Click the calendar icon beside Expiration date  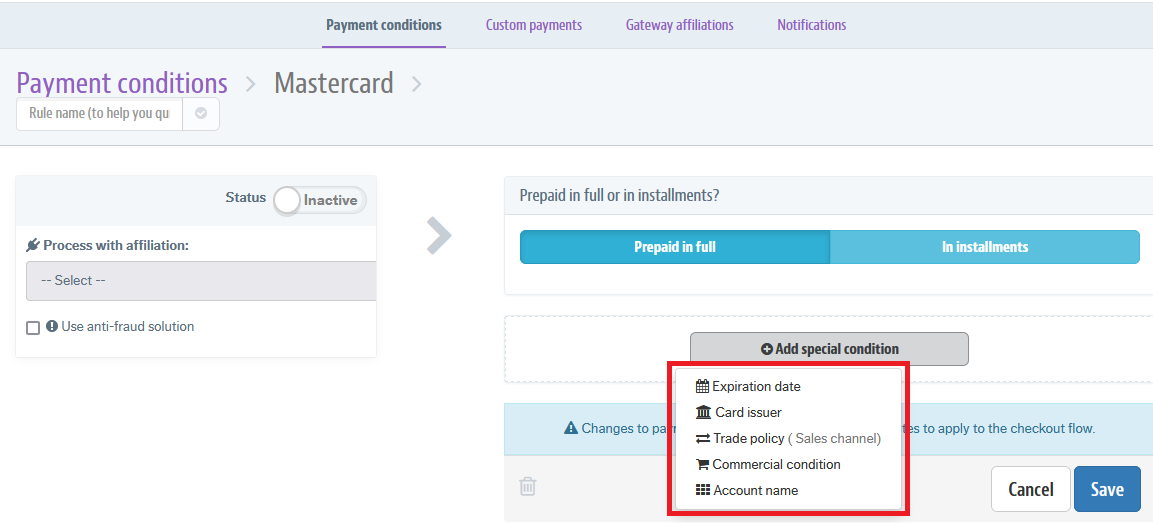[x=702, y=386]
